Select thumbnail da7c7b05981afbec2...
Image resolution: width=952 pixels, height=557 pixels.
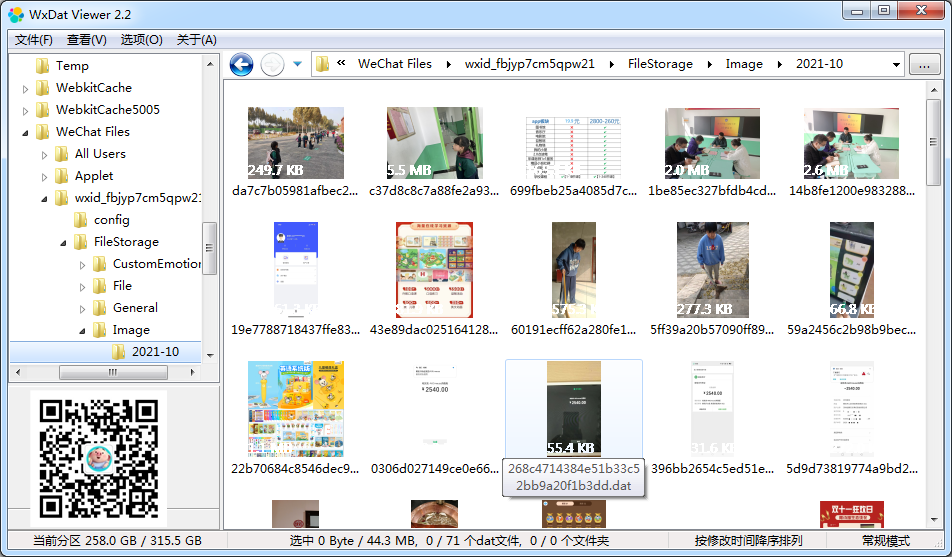point(296,143)
